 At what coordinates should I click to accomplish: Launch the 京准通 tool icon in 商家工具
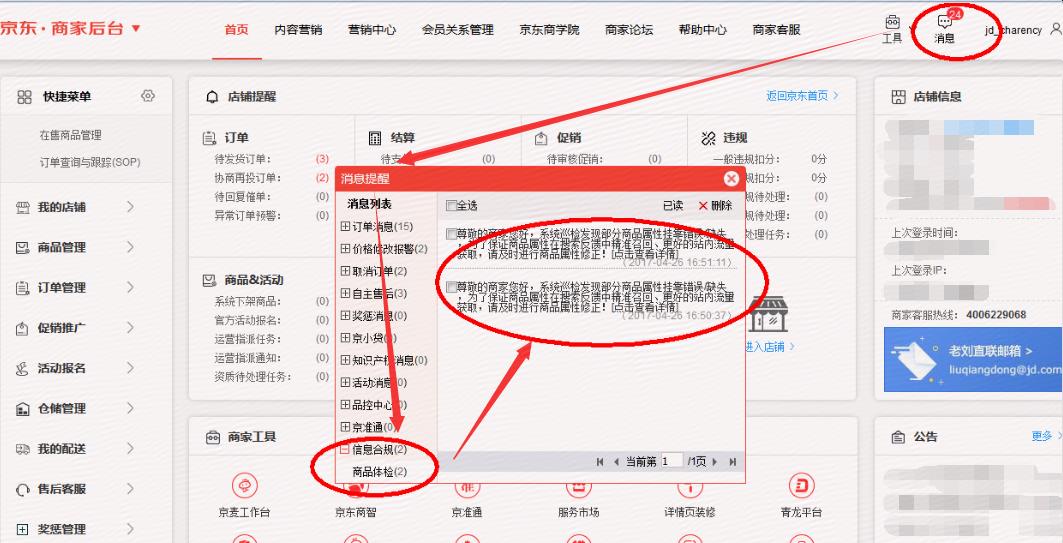tap(467, 486)
